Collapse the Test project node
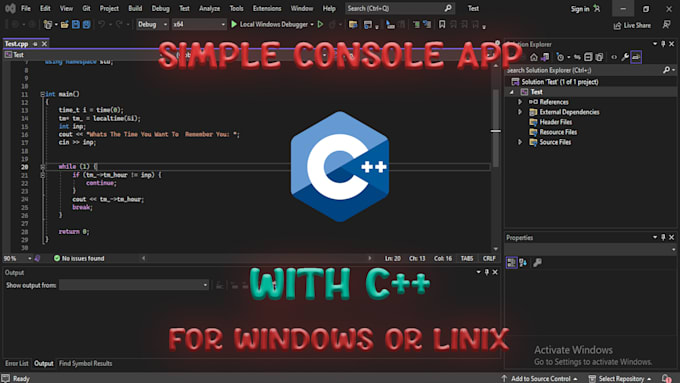 (x=512, y=92)
